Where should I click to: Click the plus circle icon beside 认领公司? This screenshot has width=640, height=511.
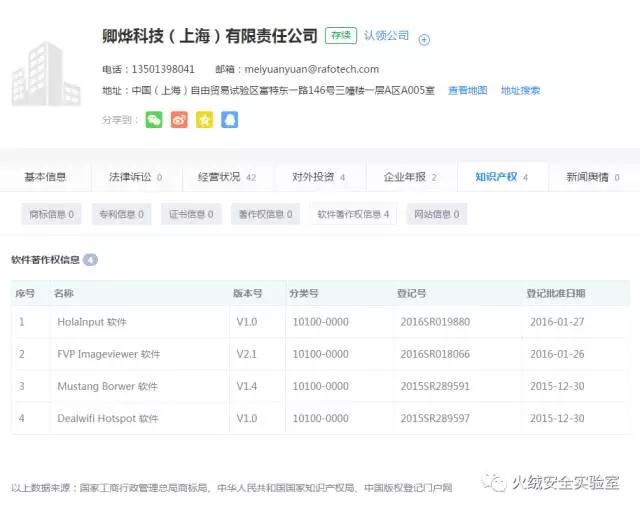click(x=424, y=40)
